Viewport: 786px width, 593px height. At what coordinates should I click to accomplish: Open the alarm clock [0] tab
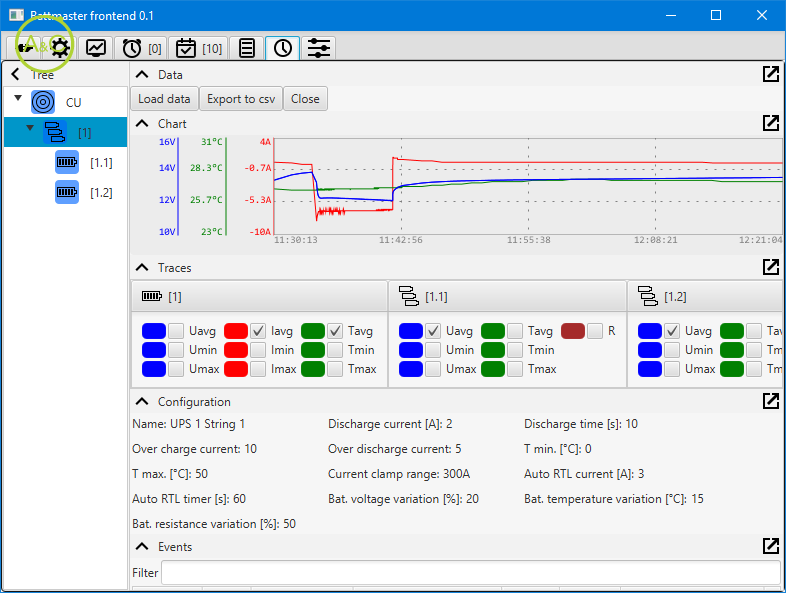pos(141,48)
